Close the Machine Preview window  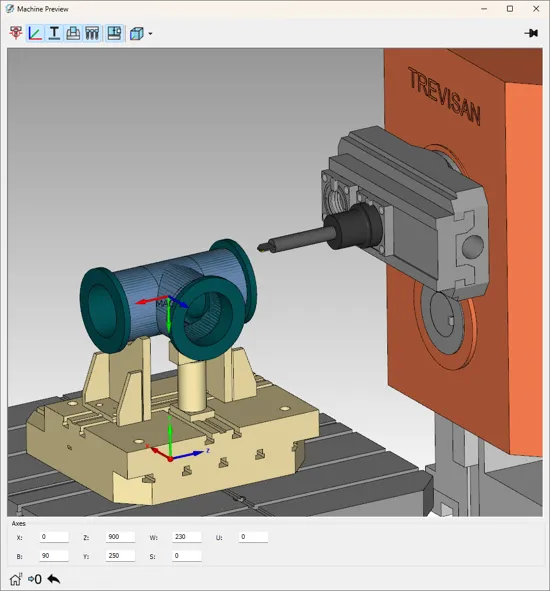(x=536, y=9)
